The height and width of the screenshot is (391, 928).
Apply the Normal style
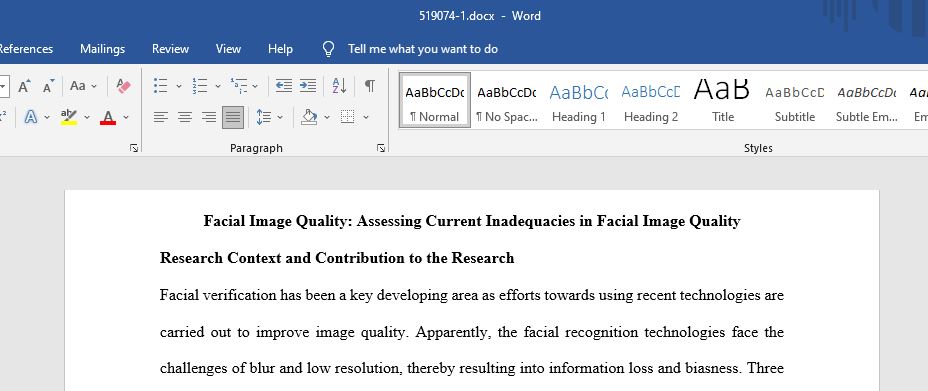pos(435,101)
